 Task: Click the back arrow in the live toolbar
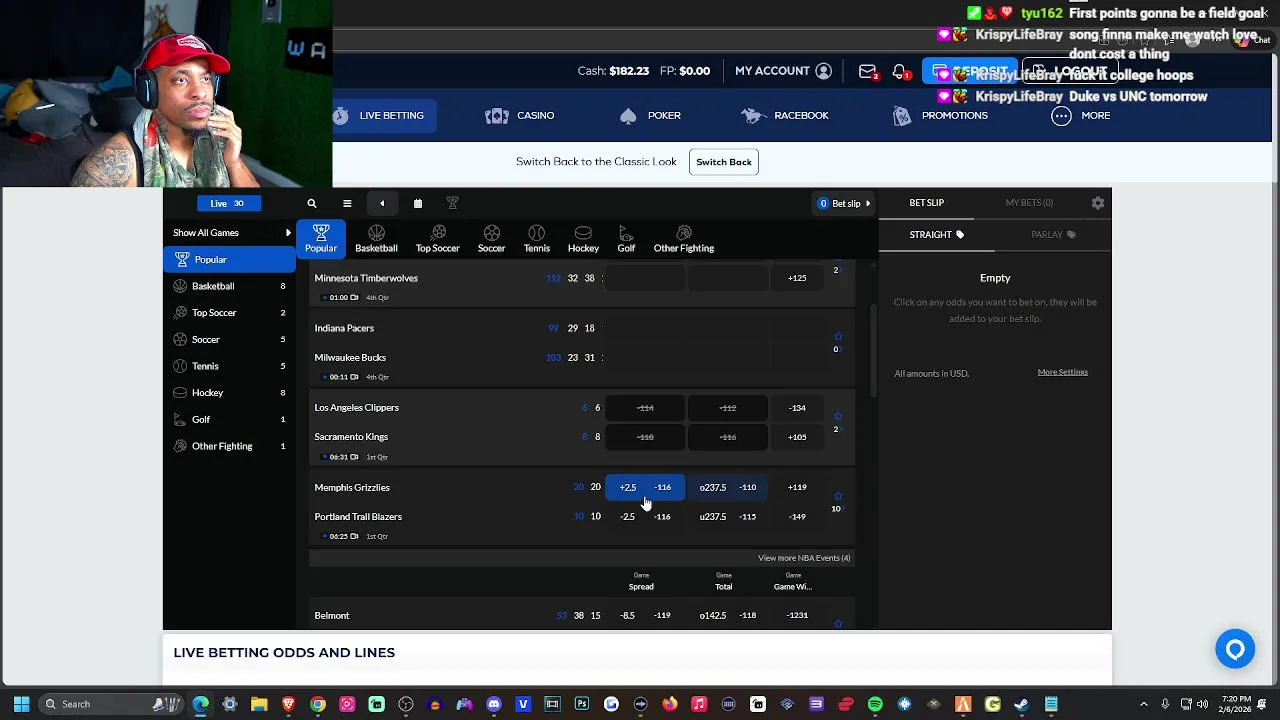point(382,204)
